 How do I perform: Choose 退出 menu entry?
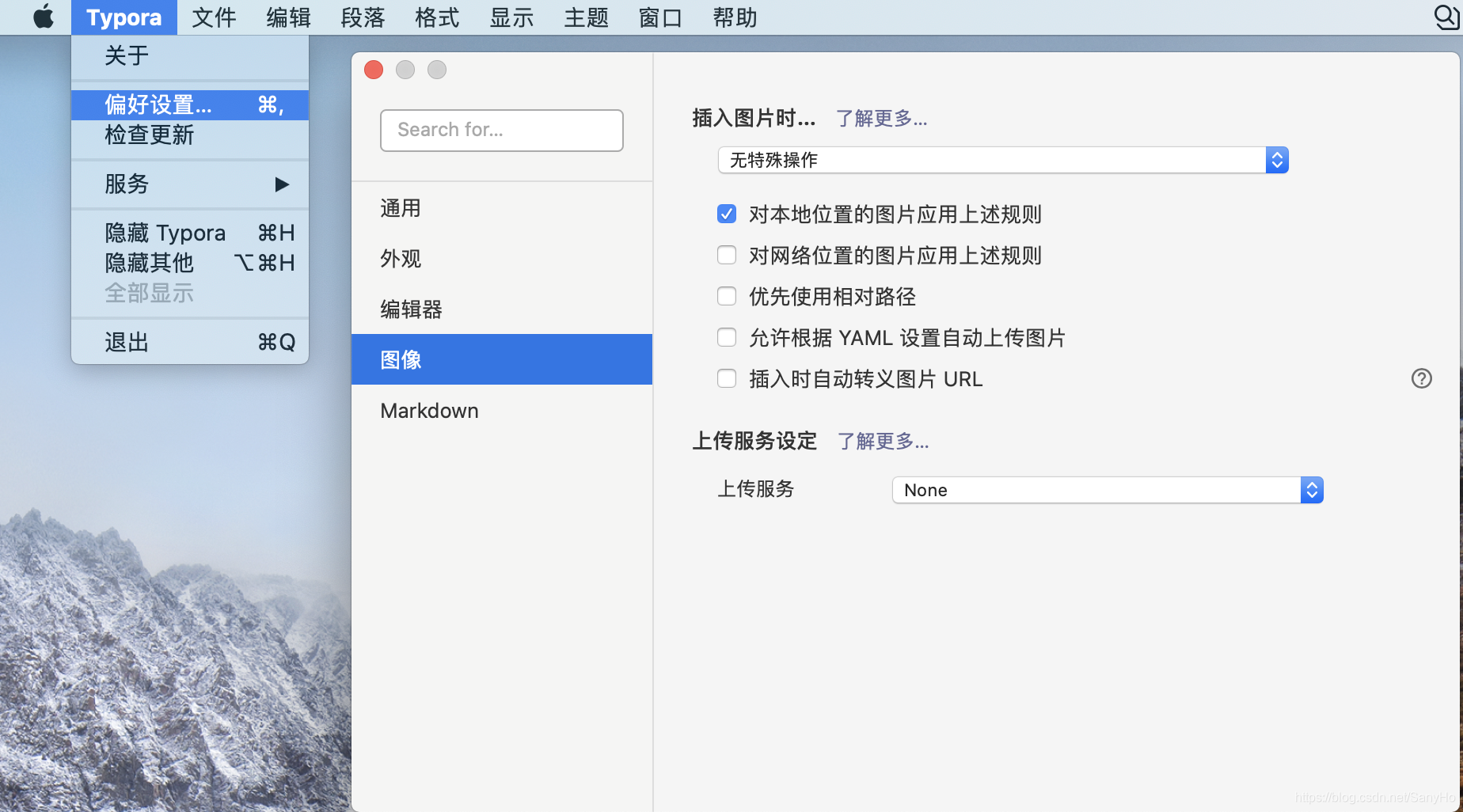tap(190, 342)
